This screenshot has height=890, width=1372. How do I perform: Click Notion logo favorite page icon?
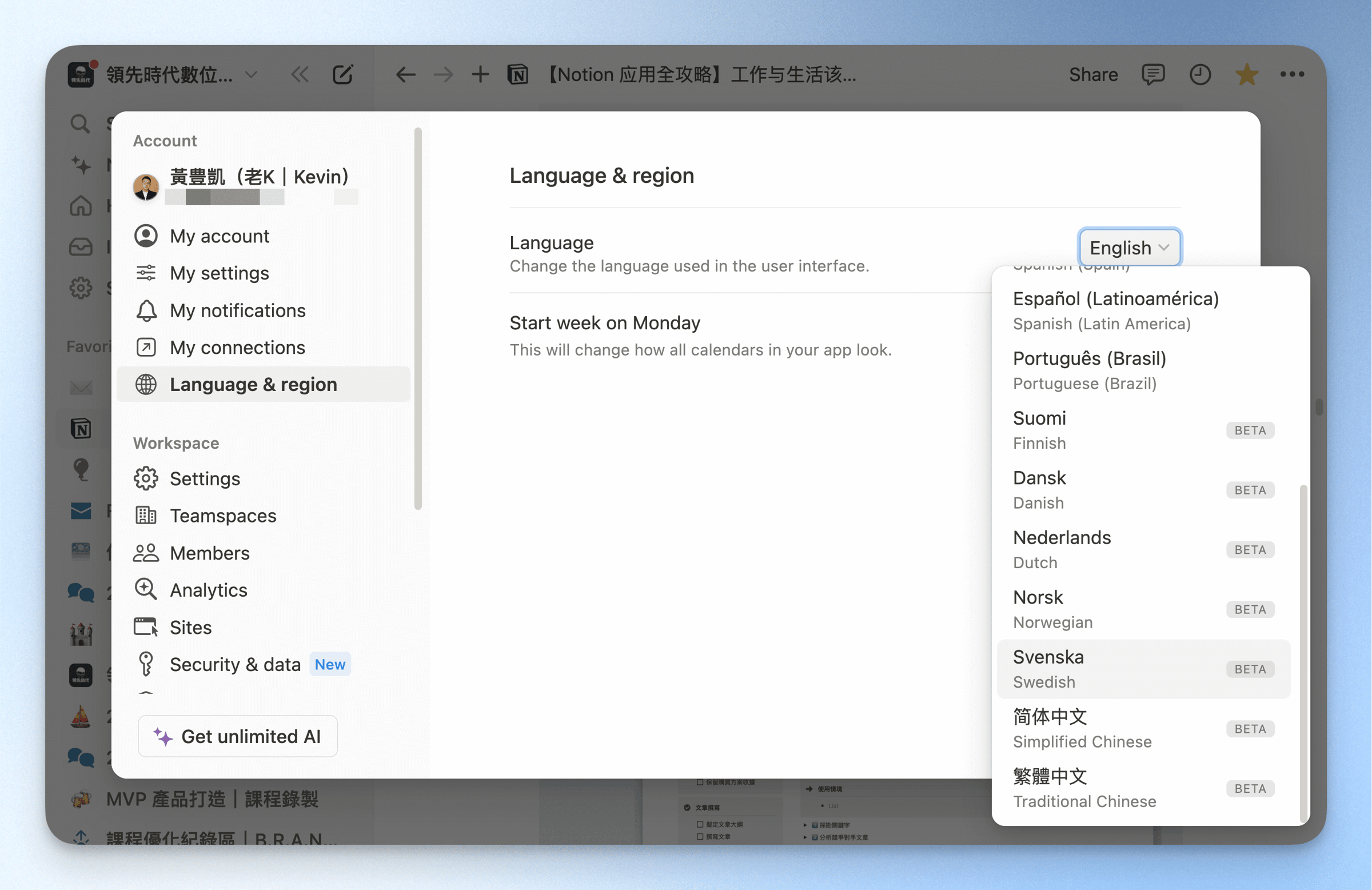(x=81, y=428)
